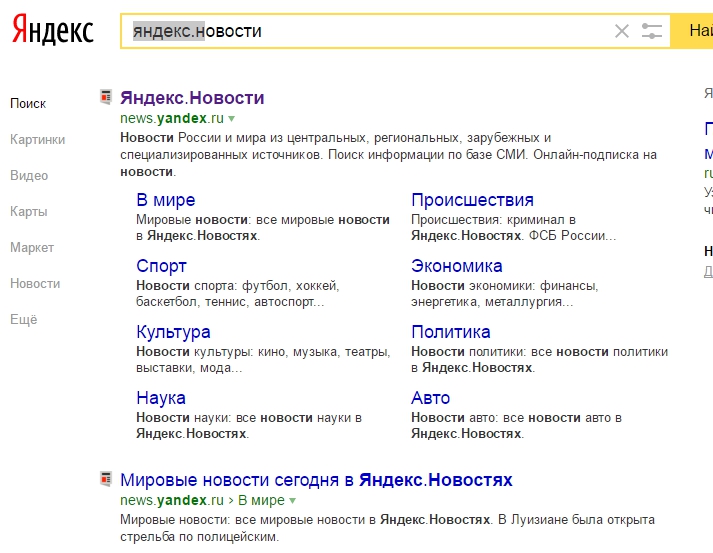The width and height of the screenshot is (713, 553).
Task: Expand dropdown arrow after 'В мире' breadcrumb
Action: [x=292, y=501]
